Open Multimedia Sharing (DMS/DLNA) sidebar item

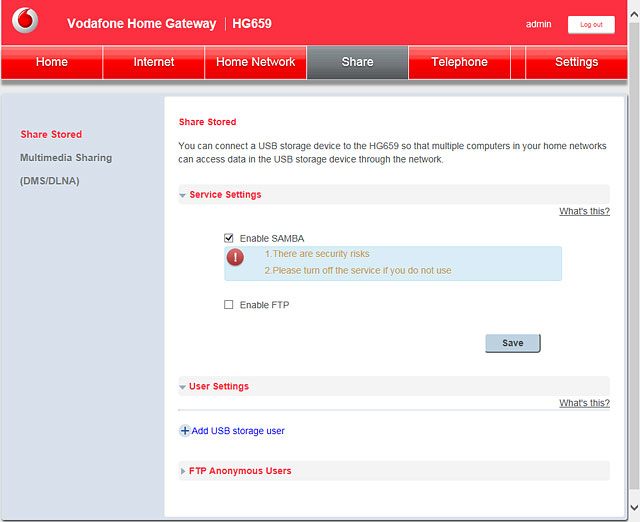(x=66, y=169)
